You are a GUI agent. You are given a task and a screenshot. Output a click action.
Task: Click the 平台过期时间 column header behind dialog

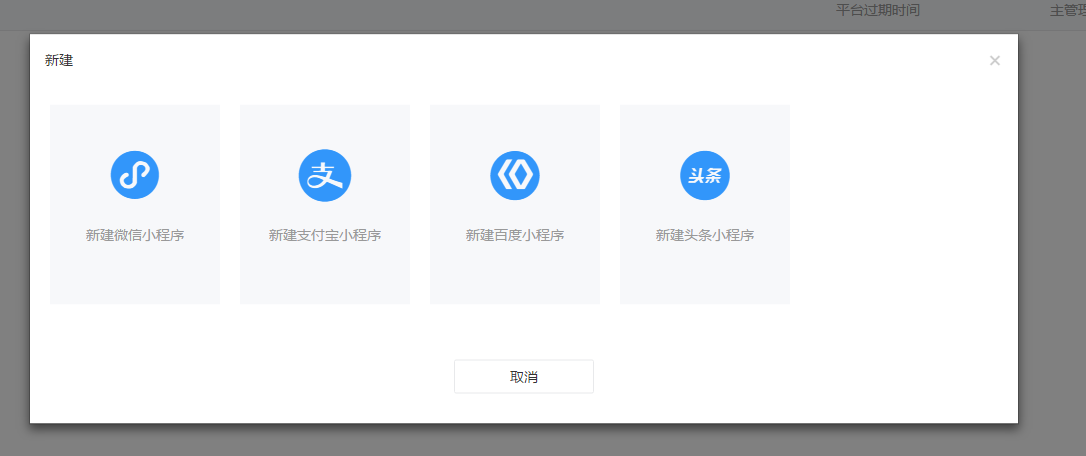click(x=878, y=10)
